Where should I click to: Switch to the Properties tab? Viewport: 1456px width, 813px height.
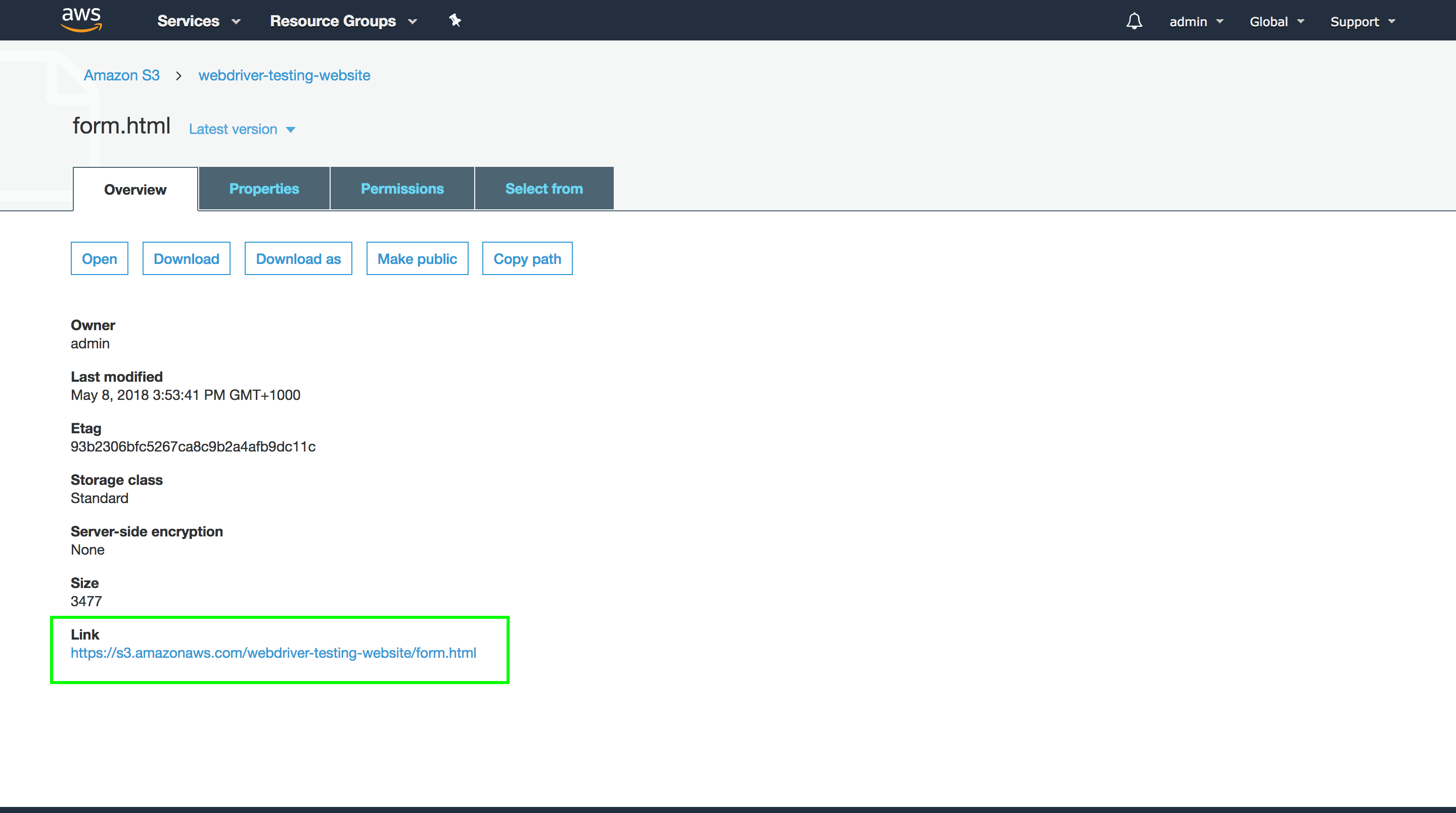264,189
